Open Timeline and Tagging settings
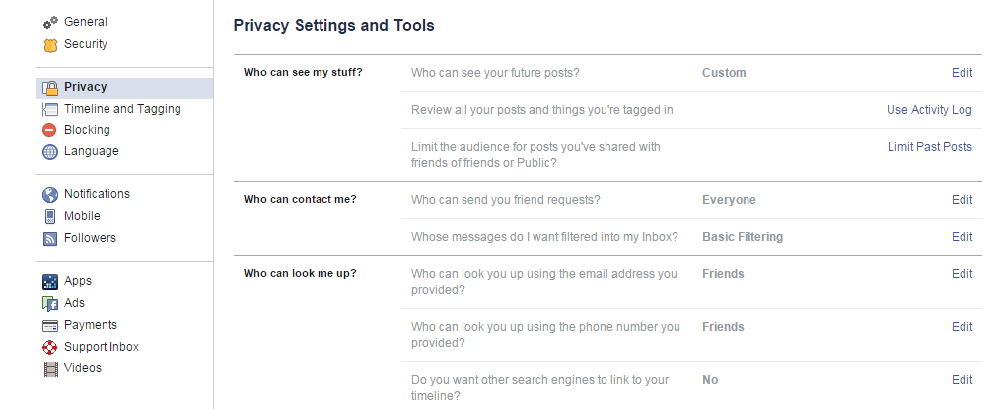Image resolution: width=998 pixels, height=409 pixels. pos(122,109)
